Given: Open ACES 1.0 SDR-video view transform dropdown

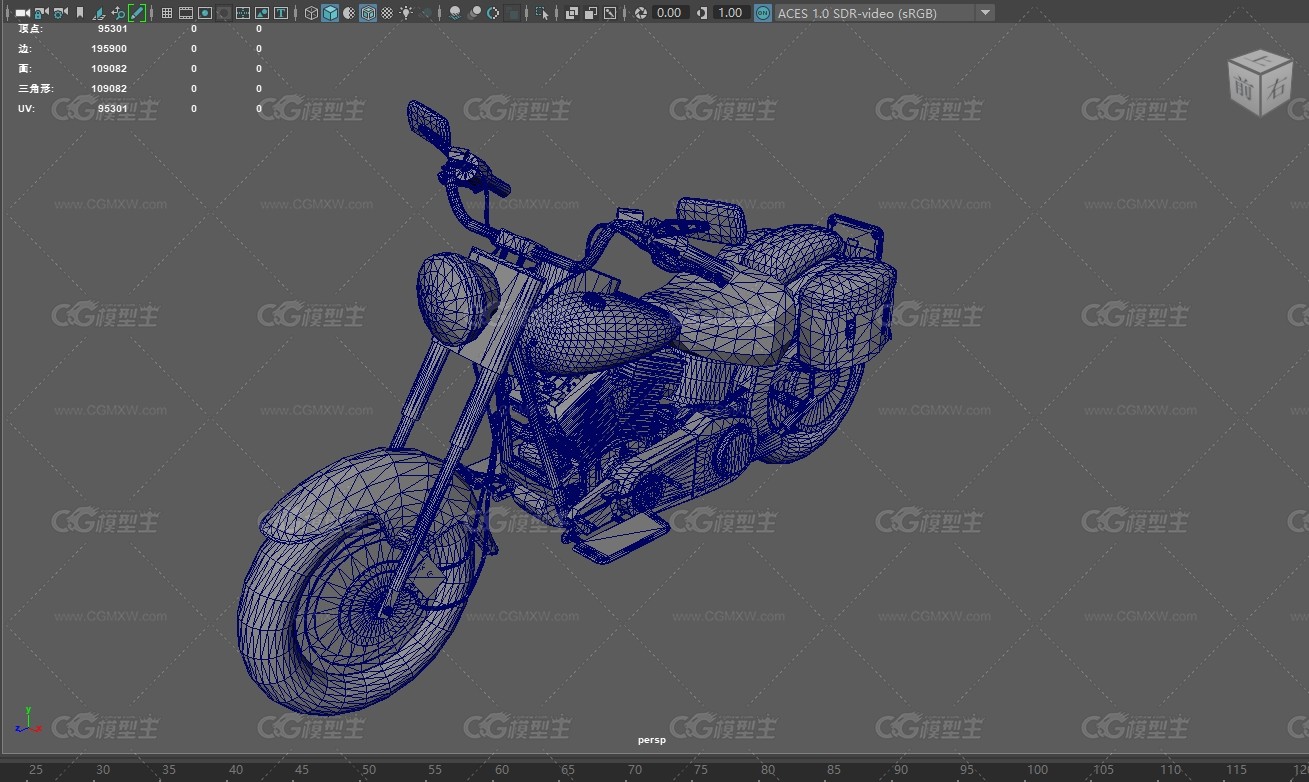Looking at the screenshot, I should (x=884, y=13).
